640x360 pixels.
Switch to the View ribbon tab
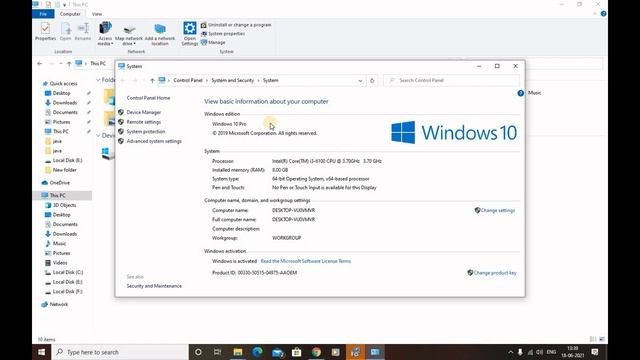(x=97, y=14)
